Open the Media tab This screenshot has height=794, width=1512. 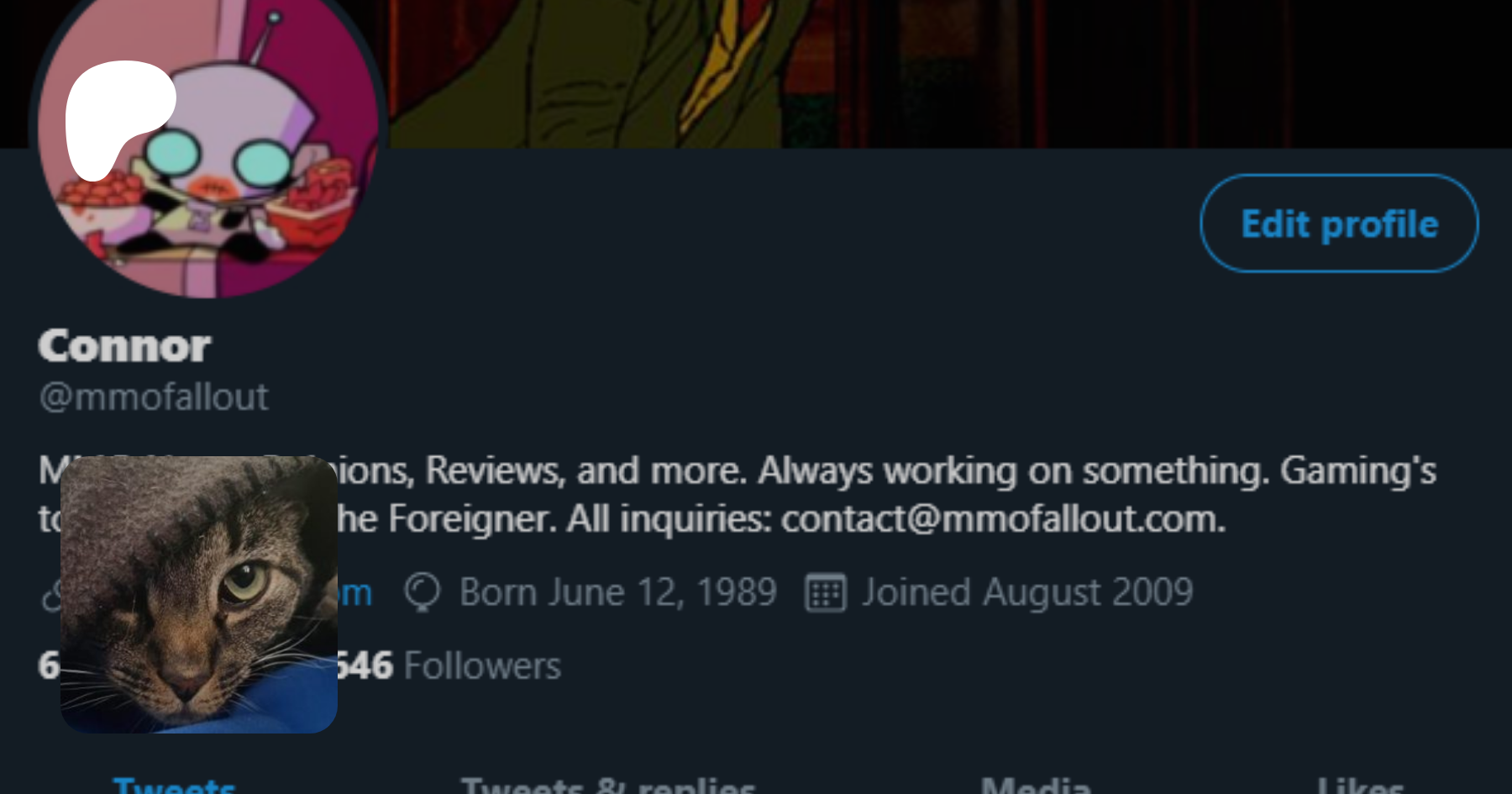click(1036, 786)
